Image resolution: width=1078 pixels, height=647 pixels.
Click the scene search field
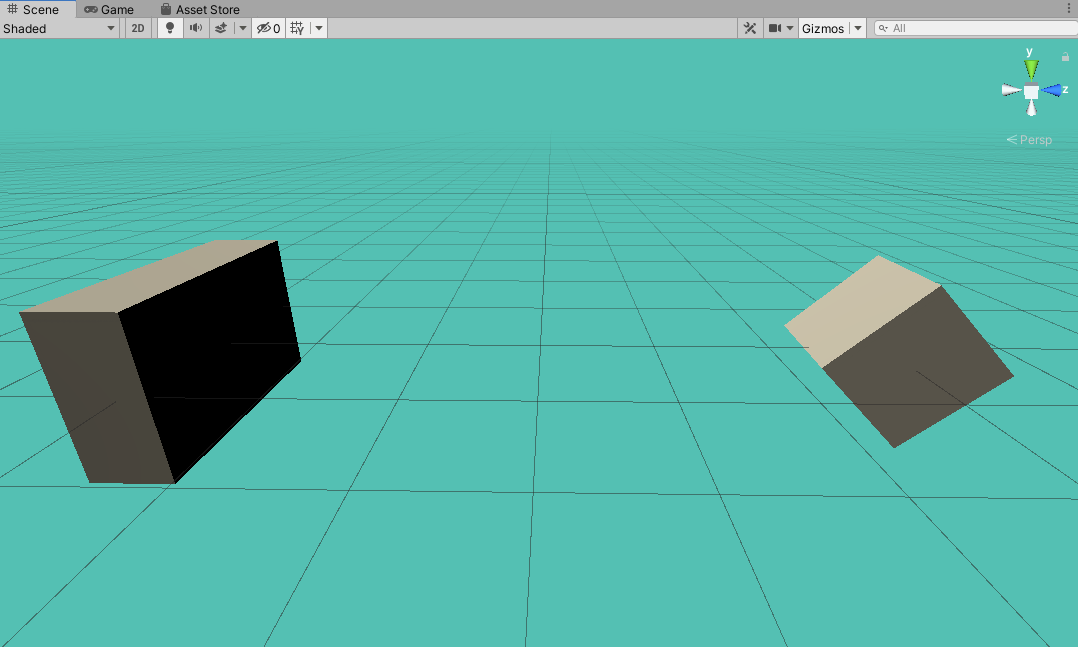pos(976,28)
